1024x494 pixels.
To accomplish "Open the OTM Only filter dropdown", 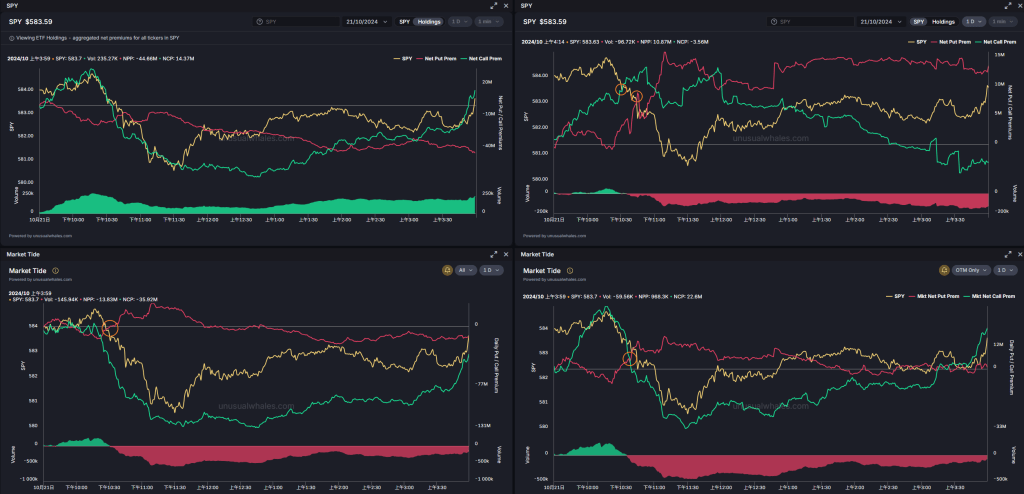I will [x=966, y=270].
